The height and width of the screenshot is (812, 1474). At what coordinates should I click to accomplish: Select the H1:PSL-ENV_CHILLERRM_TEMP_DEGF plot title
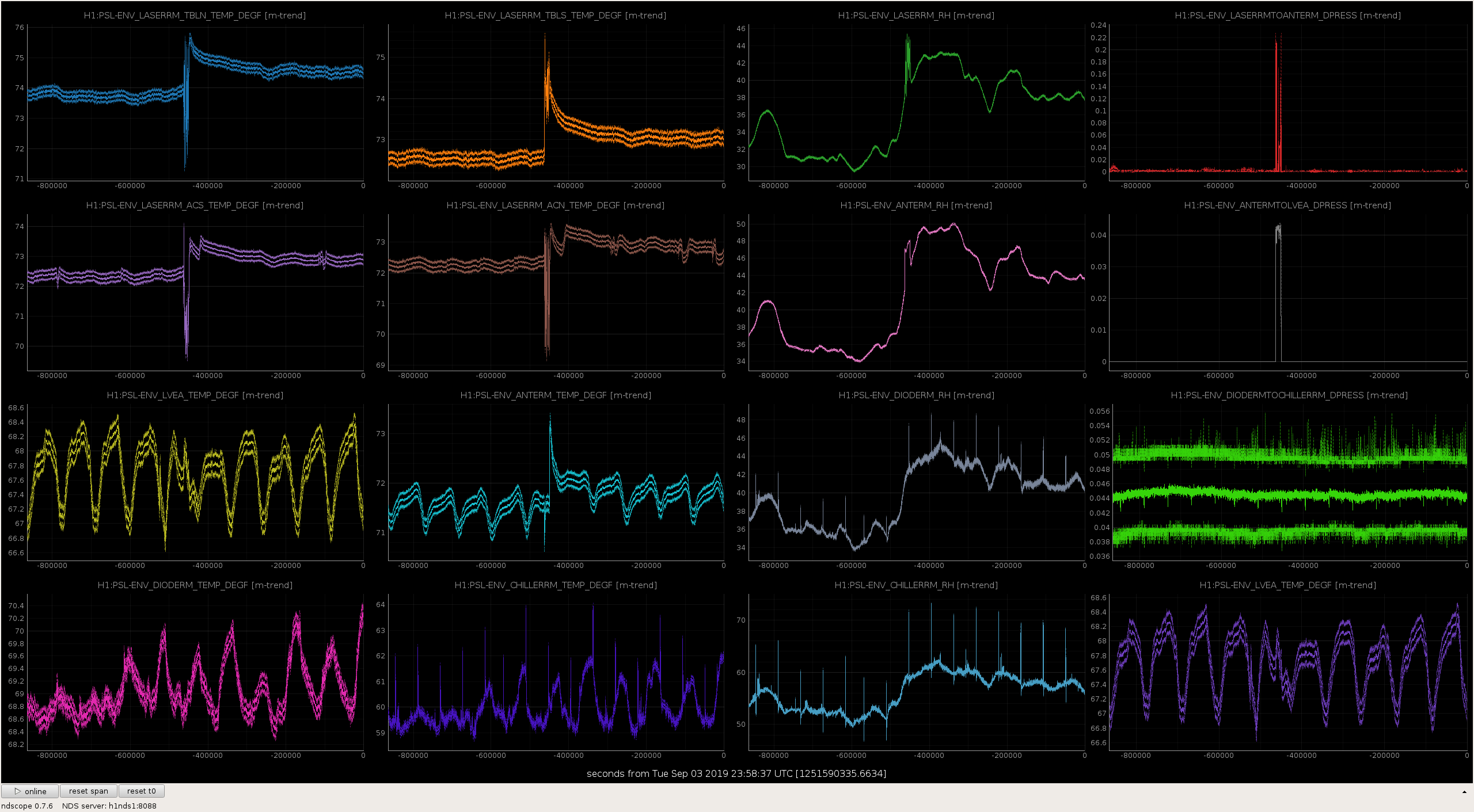[x=556, y=585]
